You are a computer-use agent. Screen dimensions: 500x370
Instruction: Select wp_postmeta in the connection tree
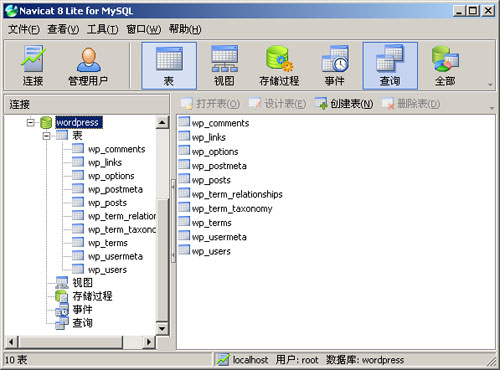click(x=115, y=189)
